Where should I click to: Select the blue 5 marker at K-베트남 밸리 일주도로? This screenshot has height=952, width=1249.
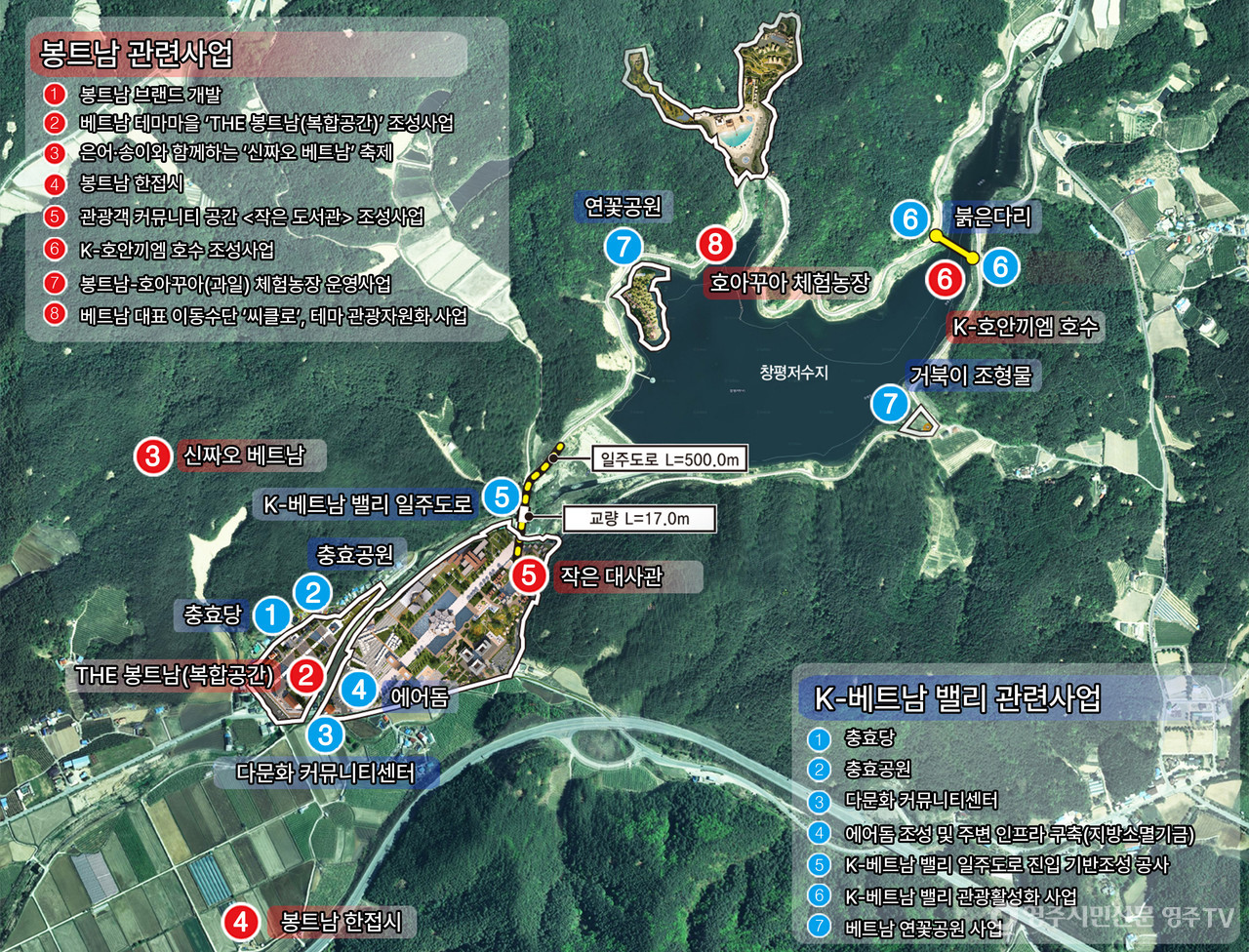point(502,496)
